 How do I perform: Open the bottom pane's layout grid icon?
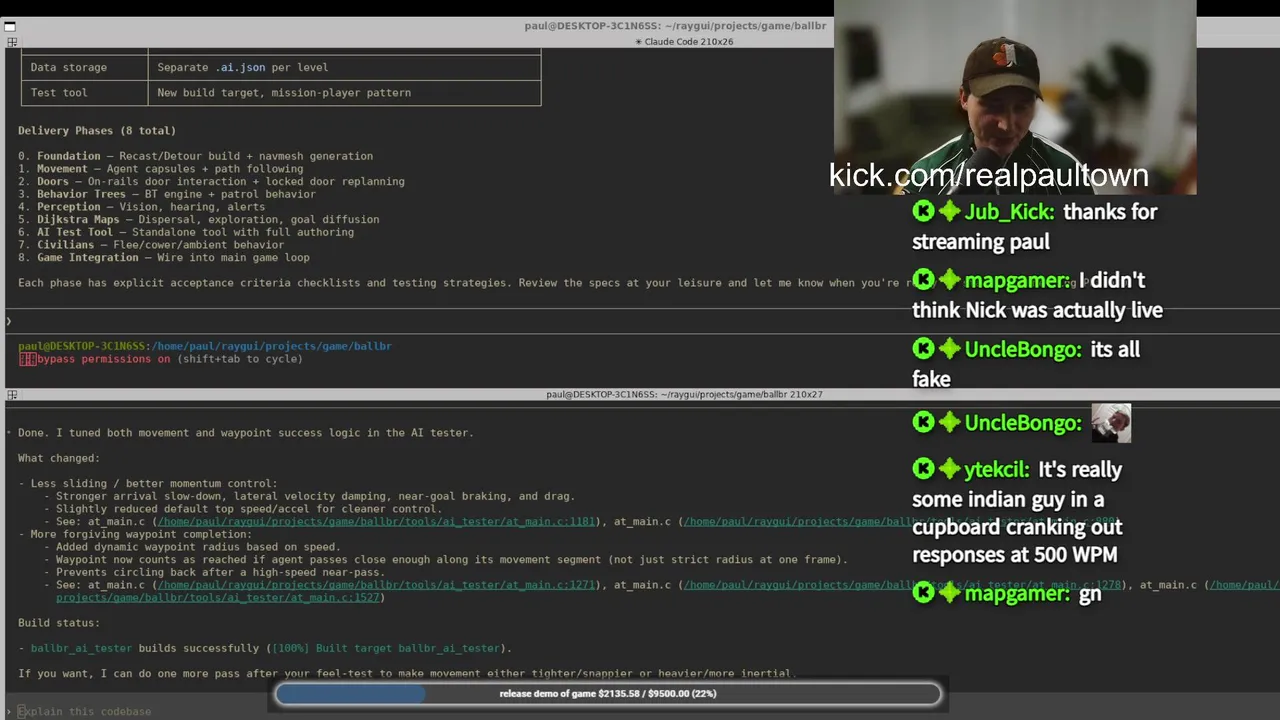click(x=12, y=395)
